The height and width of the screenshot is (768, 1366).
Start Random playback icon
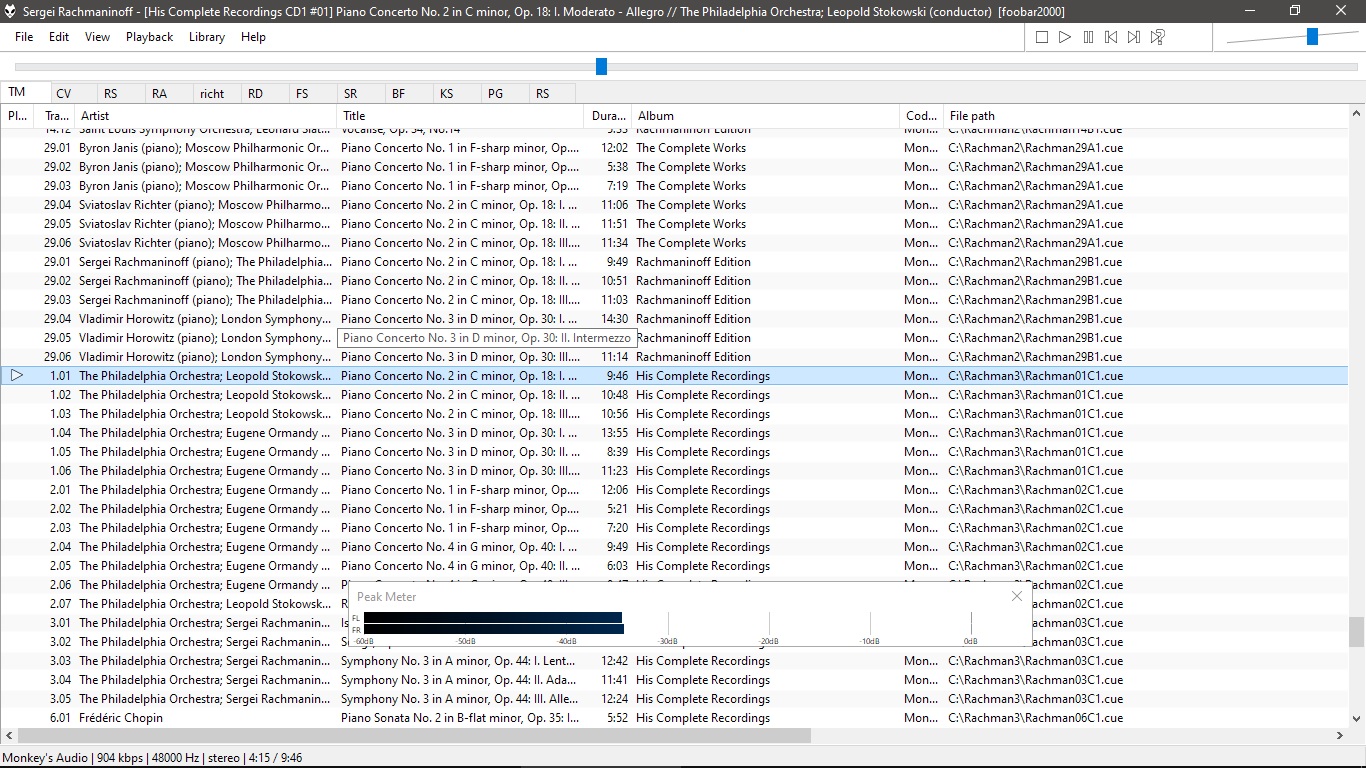click(x=1157, y=37)
